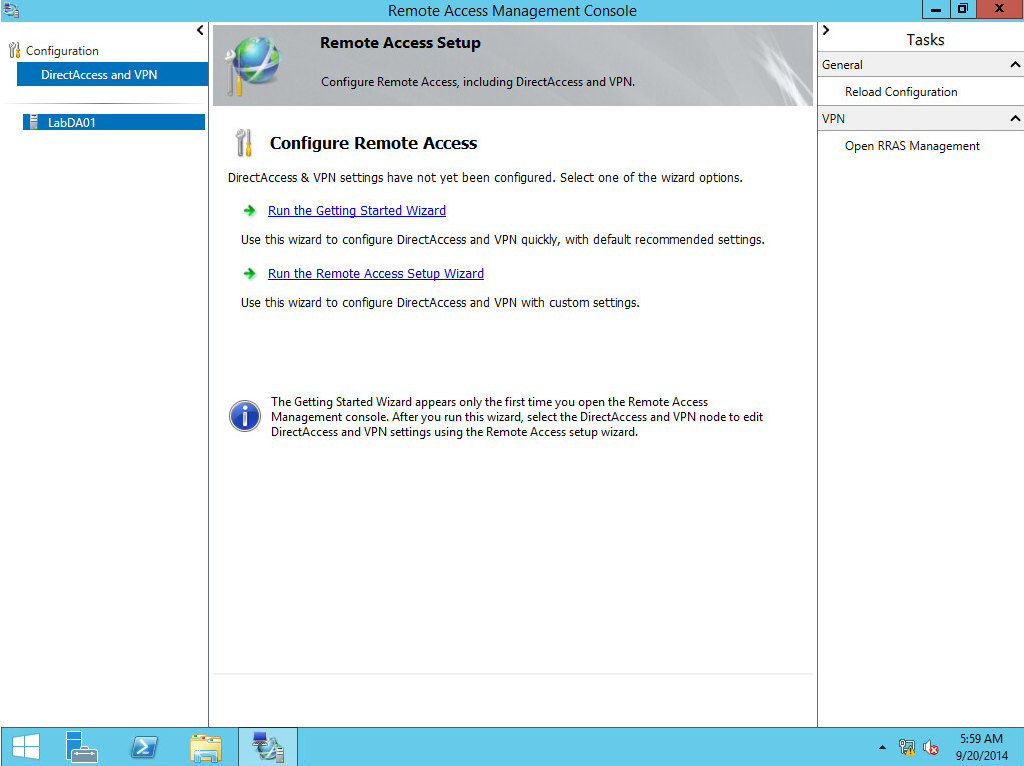
Task: Collapse the VPN tasks section
Action: click(x=1015, y=118)
